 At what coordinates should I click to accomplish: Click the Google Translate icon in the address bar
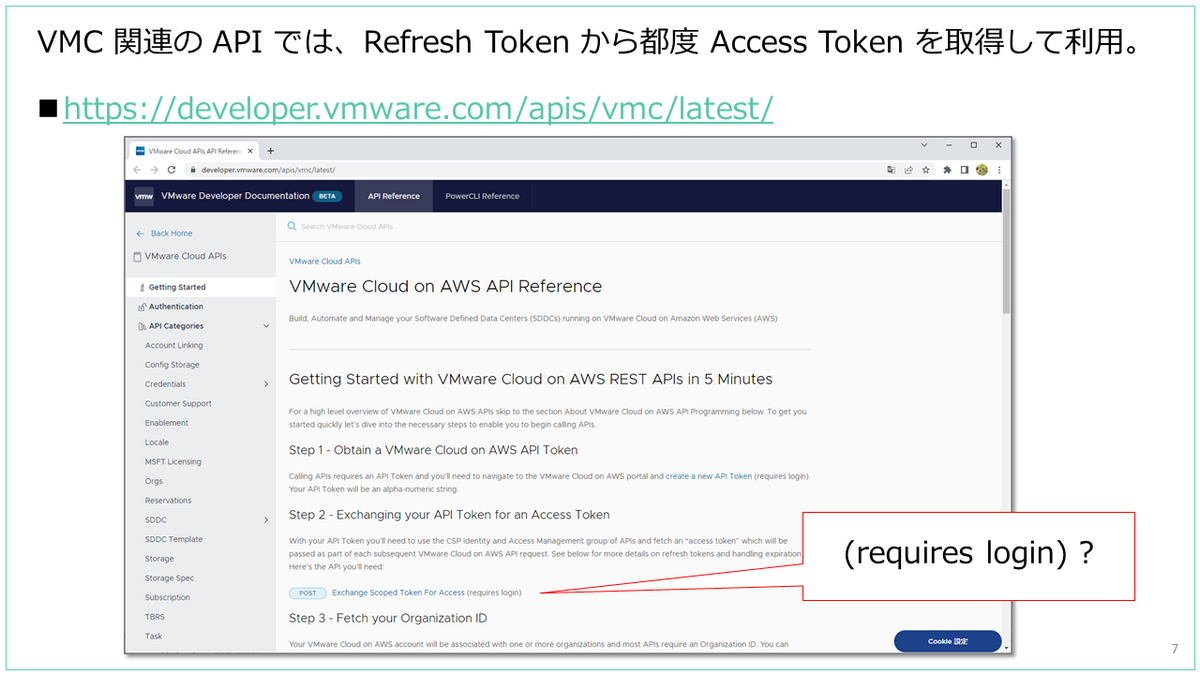[x=892, y=170]
